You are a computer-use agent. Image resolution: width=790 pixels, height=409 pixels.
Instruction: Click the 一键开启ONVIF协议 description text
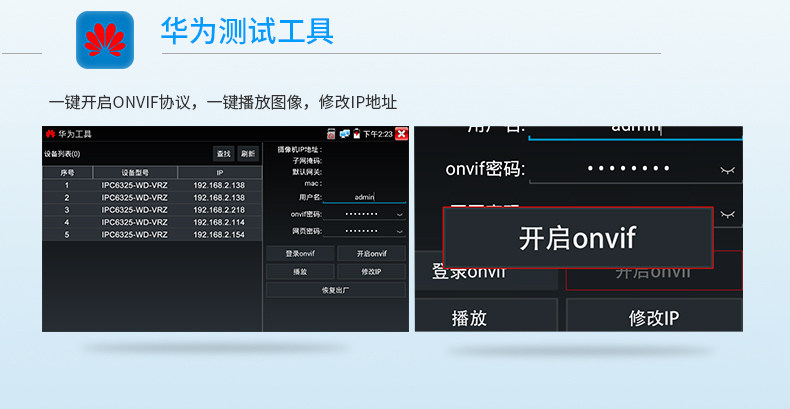(120, 102)
